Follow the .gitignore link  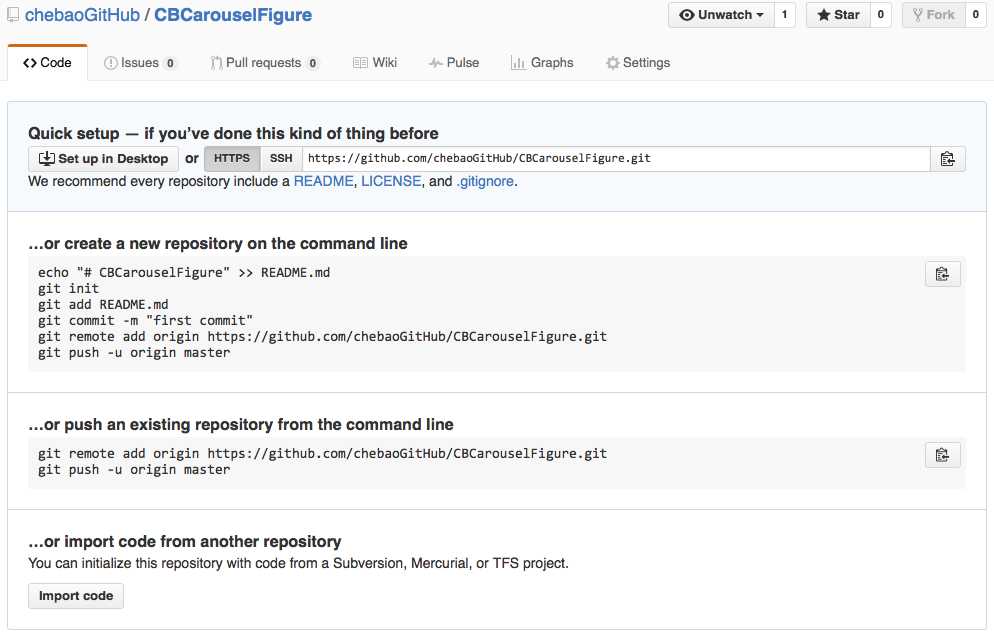[485, 181]
